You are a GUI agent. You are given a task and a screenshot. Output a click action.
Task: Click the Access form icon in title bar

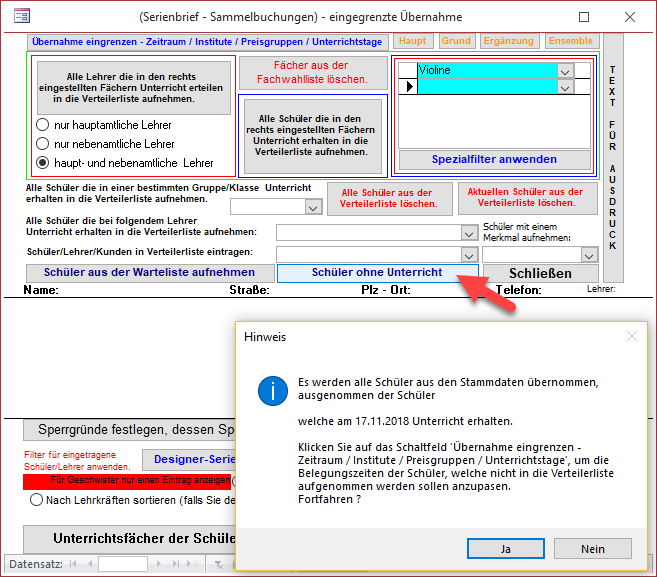21,16
